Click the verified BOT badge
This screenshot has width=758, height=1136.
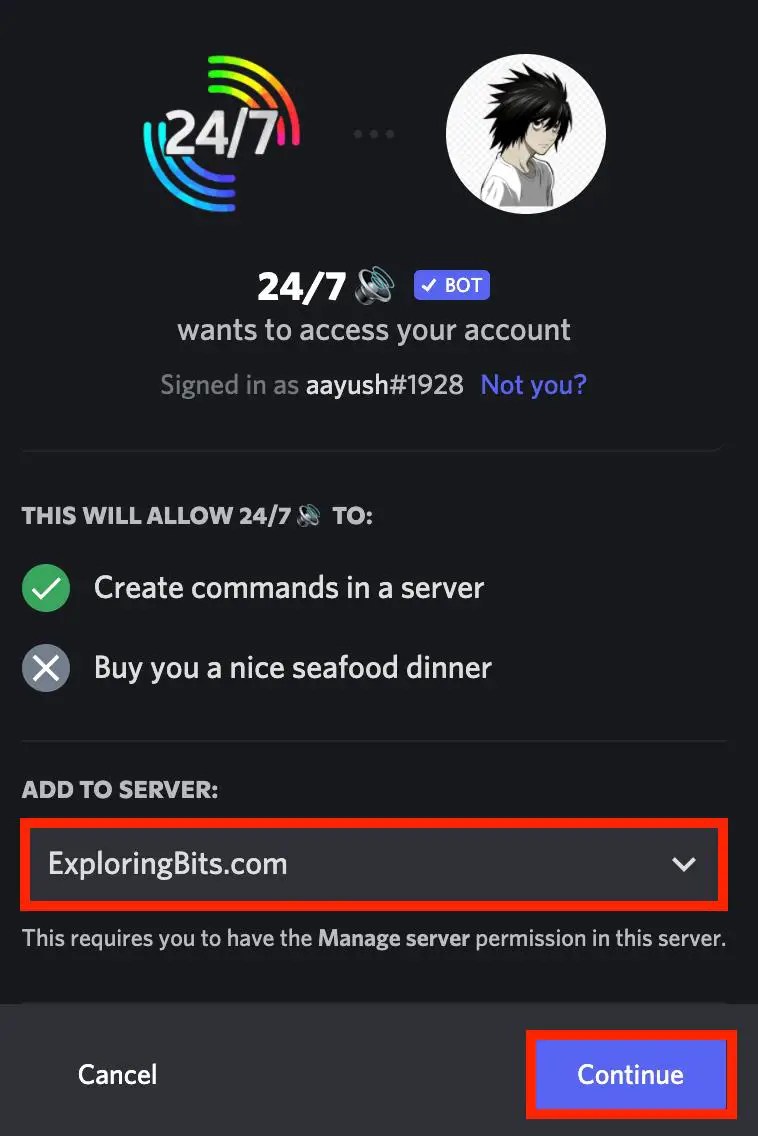451,285
